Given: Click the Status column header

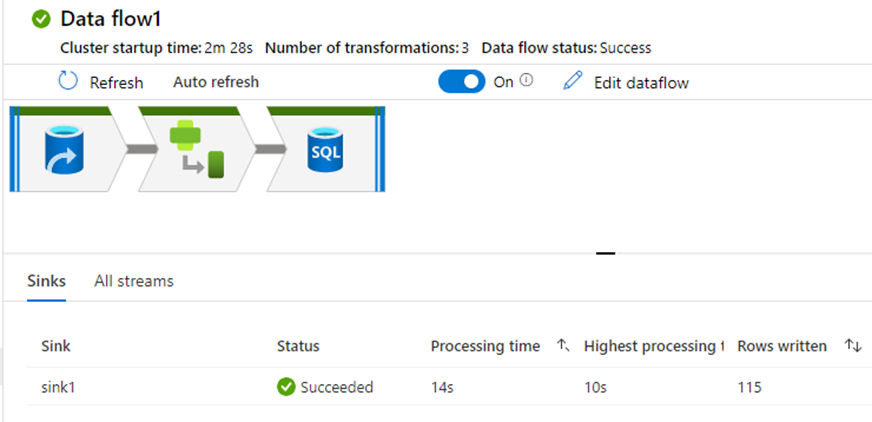Looking at the screenshot, I should coord(298,346).
